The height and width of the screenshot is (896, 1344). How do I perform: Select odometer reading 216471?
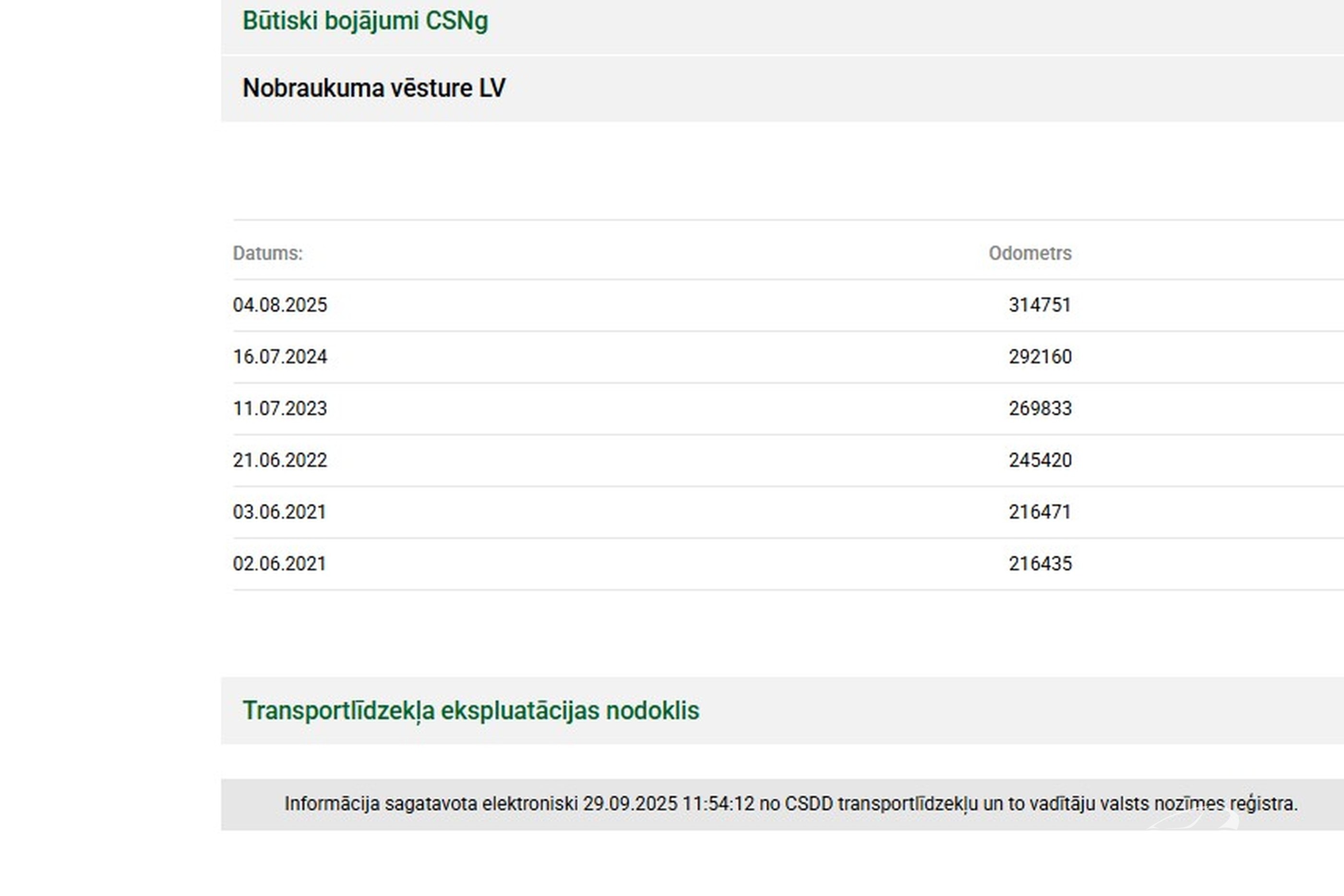1039,512
